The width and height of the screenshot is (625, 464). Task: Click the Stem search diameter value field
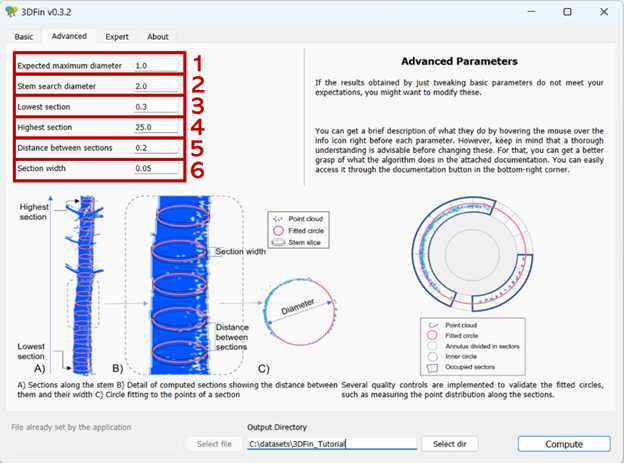coord(156,86)
